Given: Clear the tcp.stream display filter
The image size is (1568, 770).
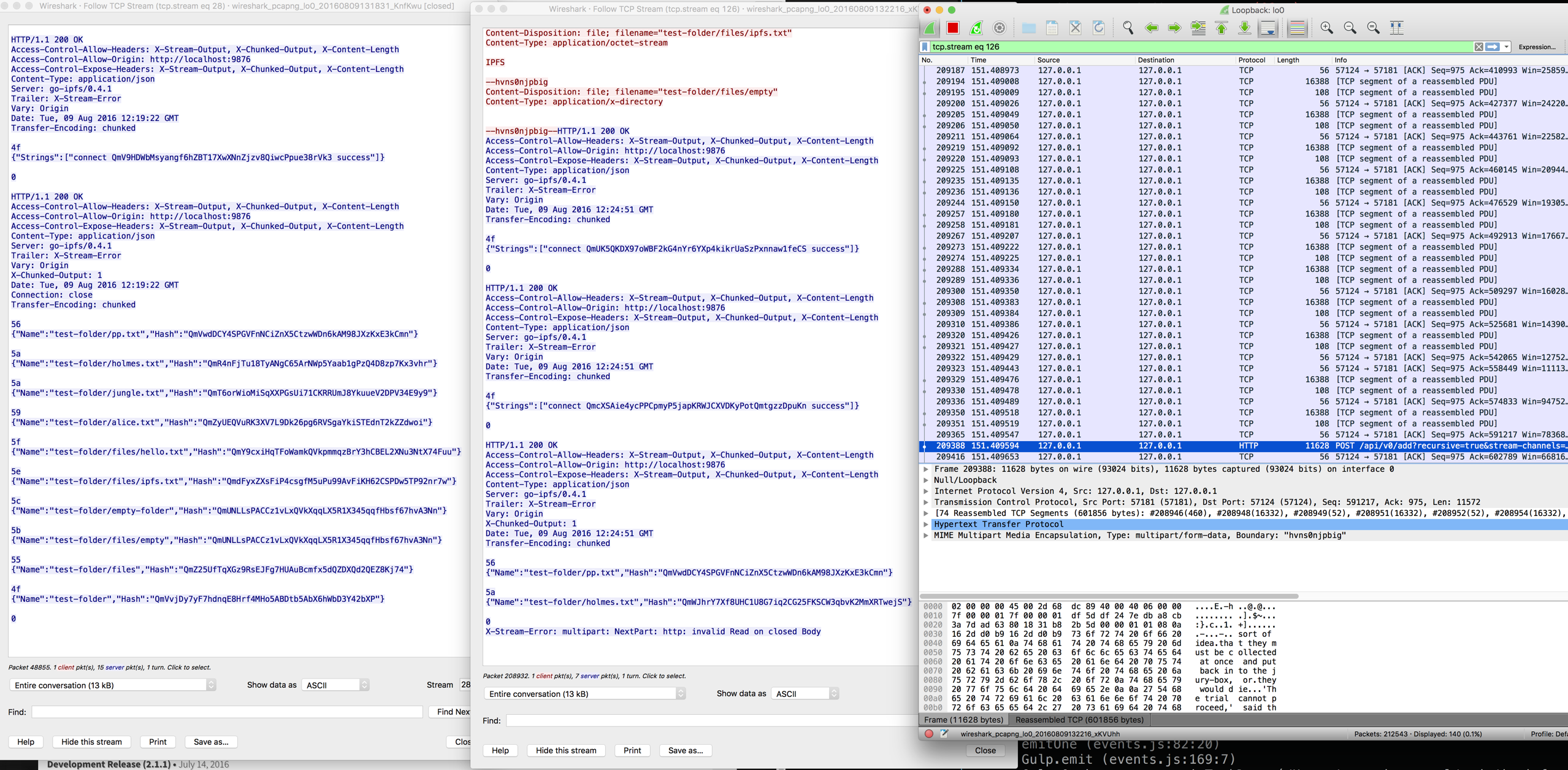Looking at the screenshot, I should [x=1478, y=47].
